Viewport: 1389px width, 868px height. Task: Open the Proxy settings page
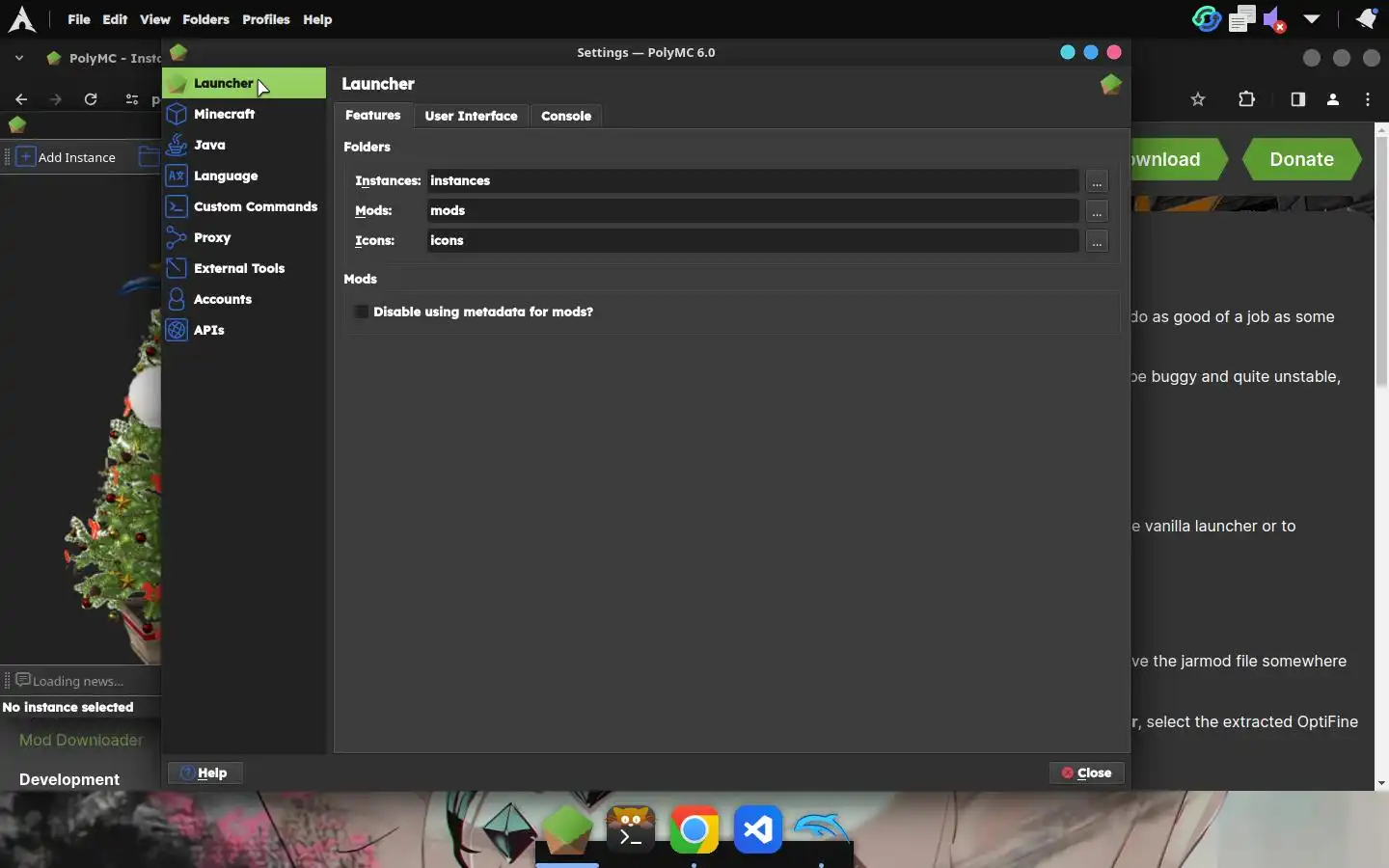click(243, 237)
